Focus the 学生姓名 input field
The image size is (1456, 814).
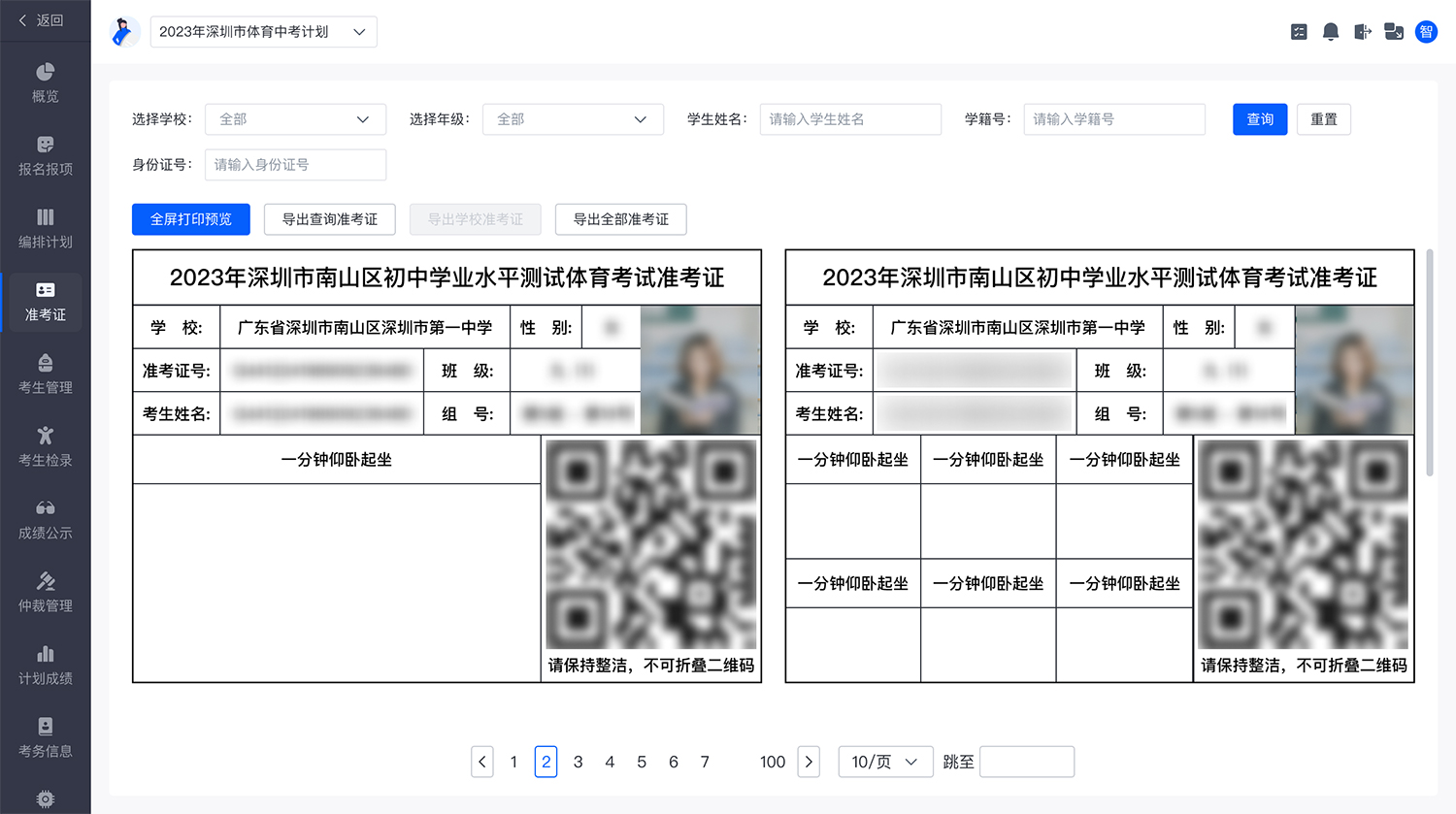tap(850, 119)
